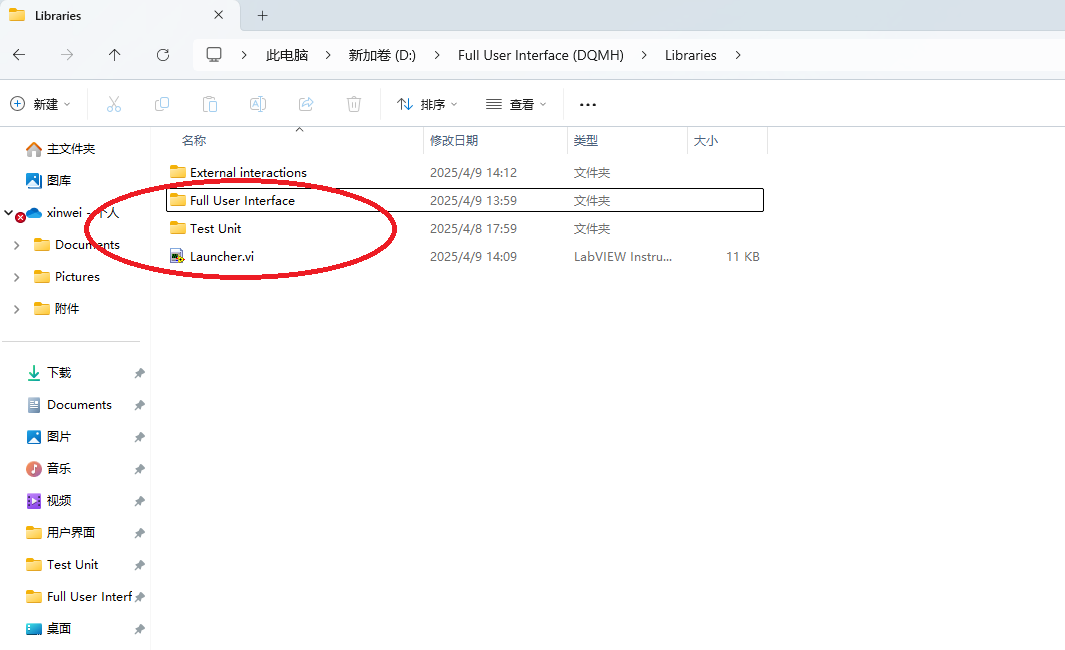Open the 新建 (New) dropdown

pos(41,104)
